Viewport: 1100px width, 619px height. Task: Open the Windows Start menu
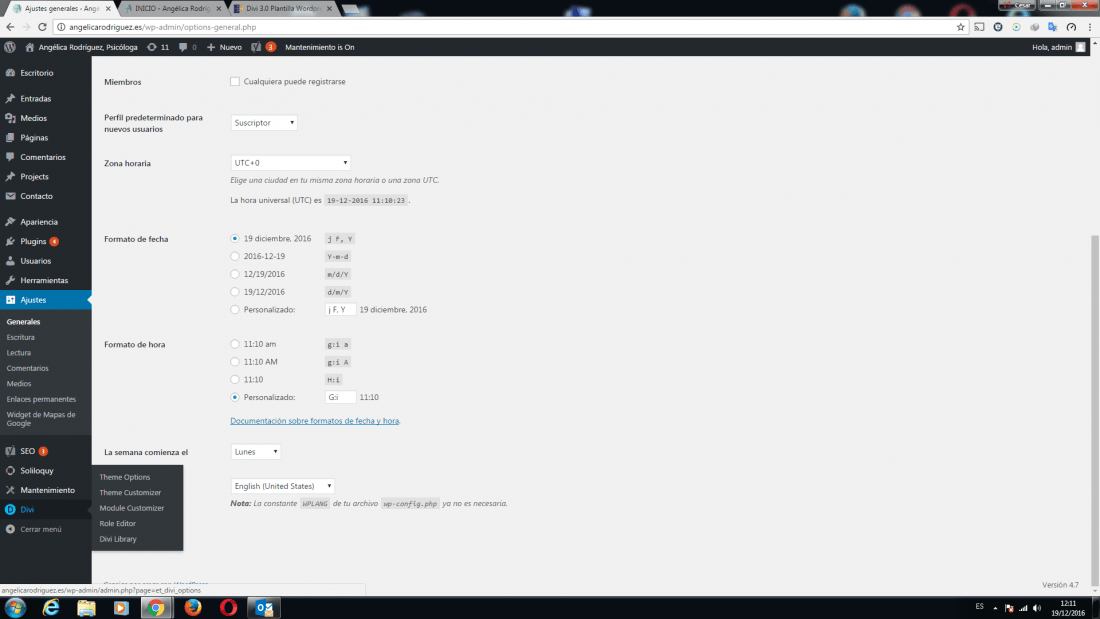(x=15, y=608)
